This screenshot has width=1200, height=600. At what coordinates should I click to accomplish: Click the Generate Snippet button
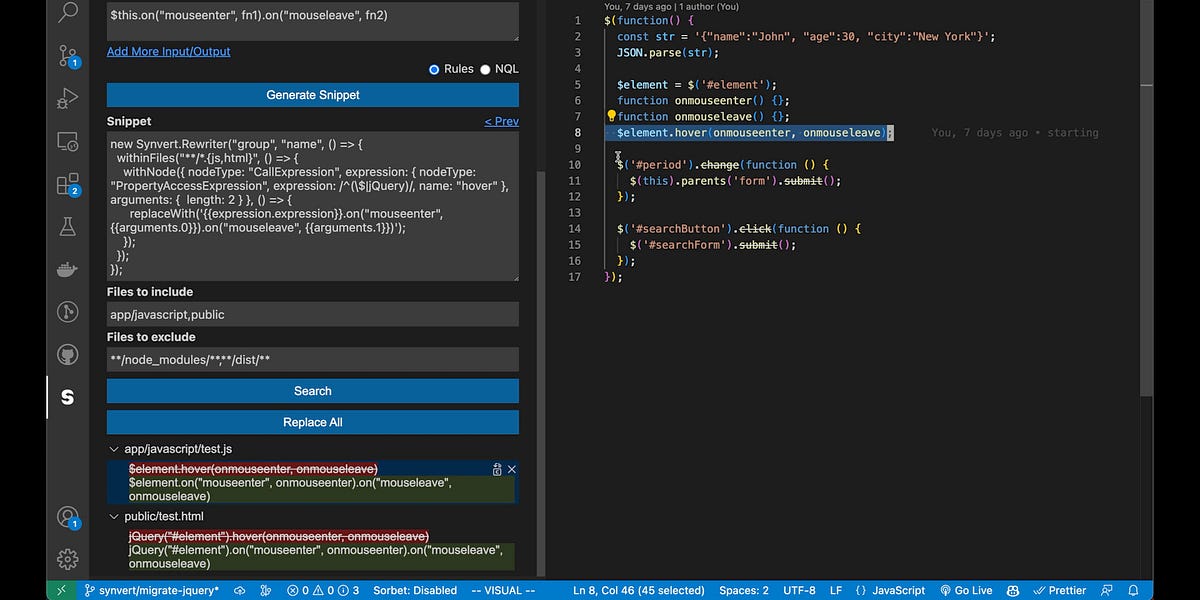click(312, 95)
